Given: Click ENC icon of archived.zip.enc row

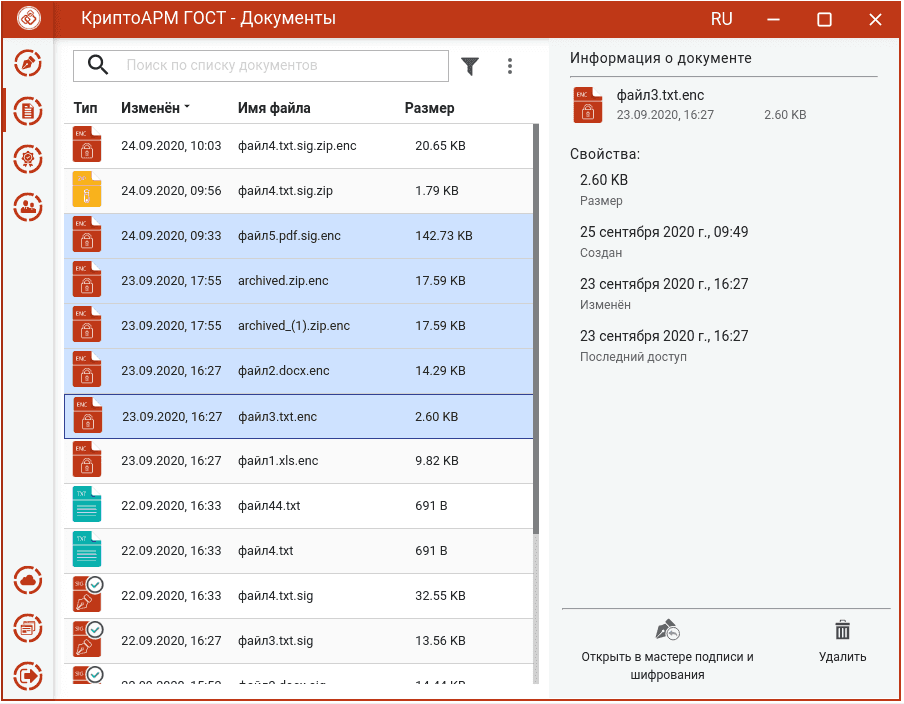Looking at the screenshot, I should (87, 279).
